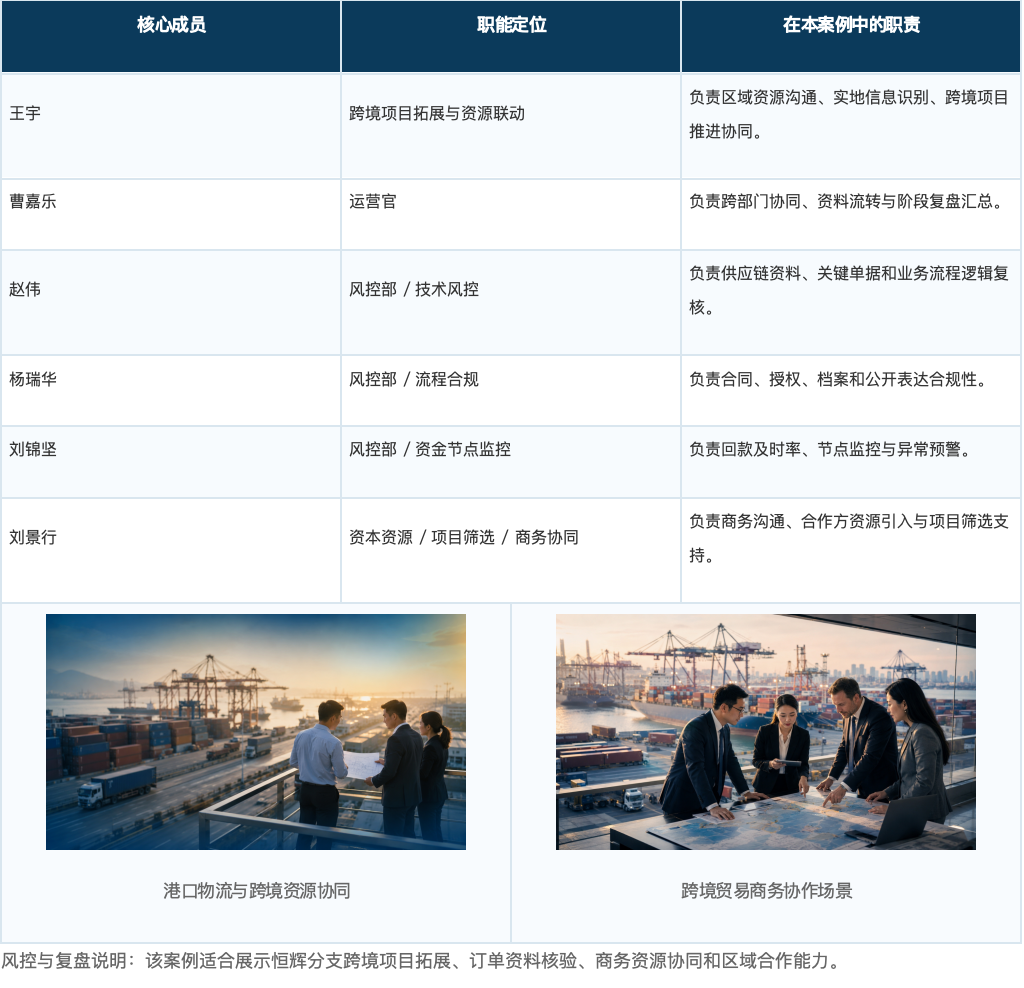Click the 风控部 / 资金节点监控 cell

511,462
